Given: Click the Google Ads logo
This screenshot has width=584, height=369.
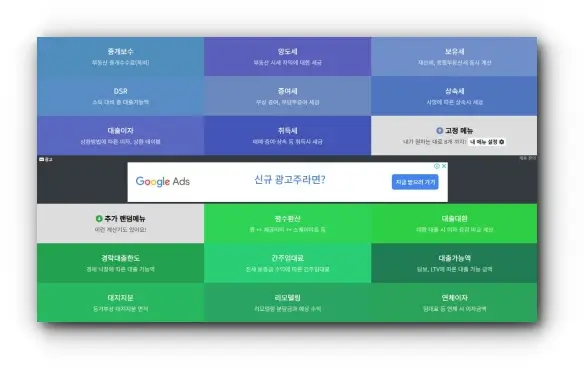Looking at the screenshot, I should [163, 181].
